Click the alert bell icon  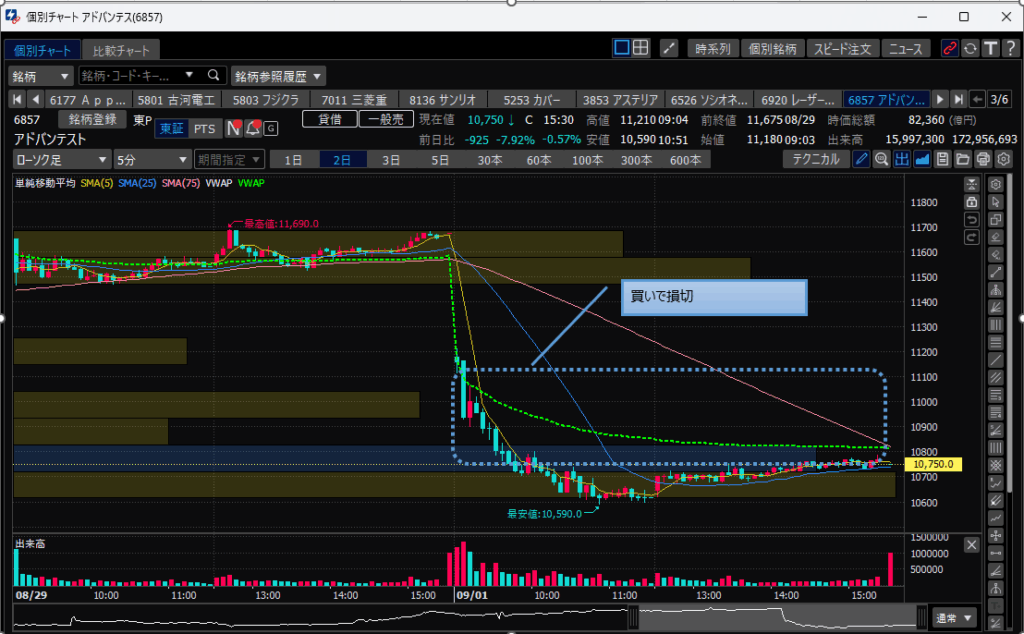[x=252, y=128]
